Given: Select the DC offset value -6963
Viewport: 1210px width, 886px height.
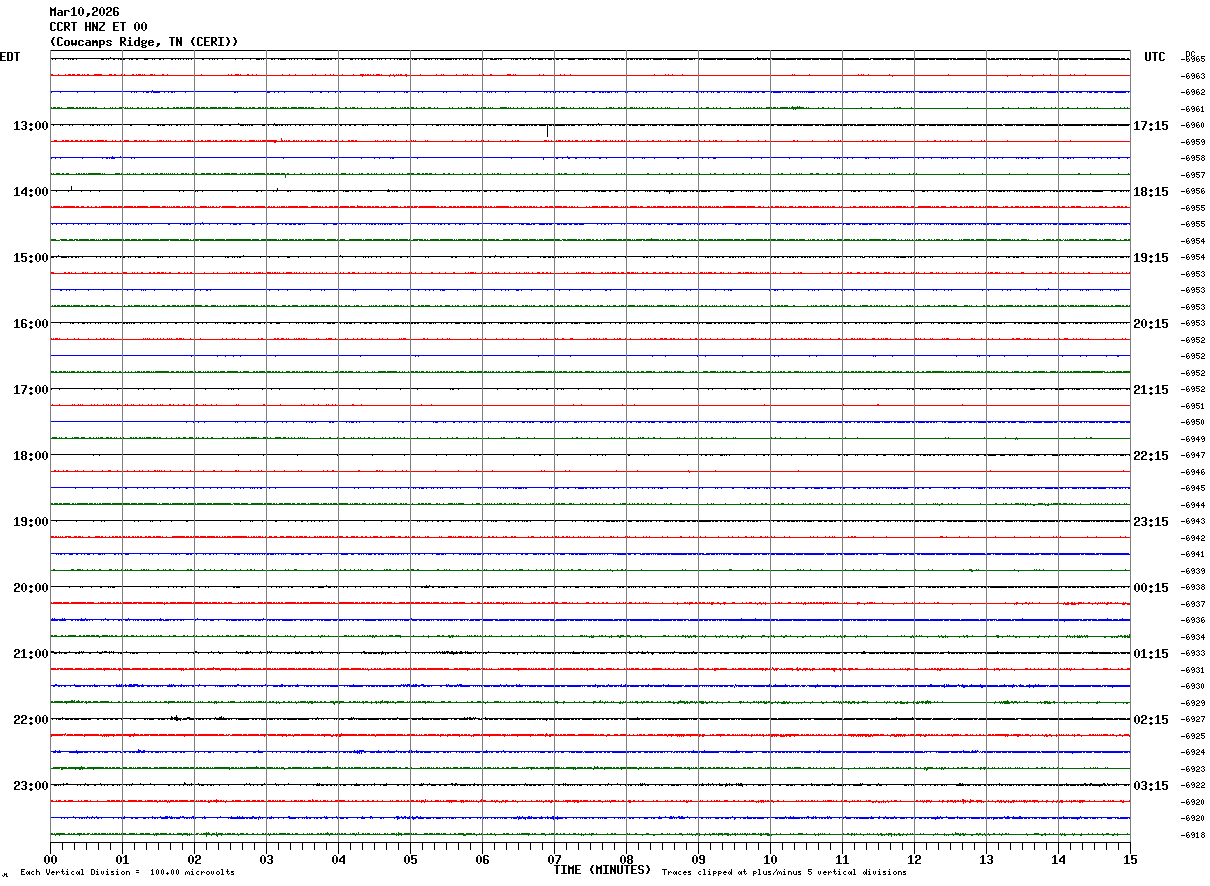Looking at the screenshot, I should click(x=1193, y=76).
